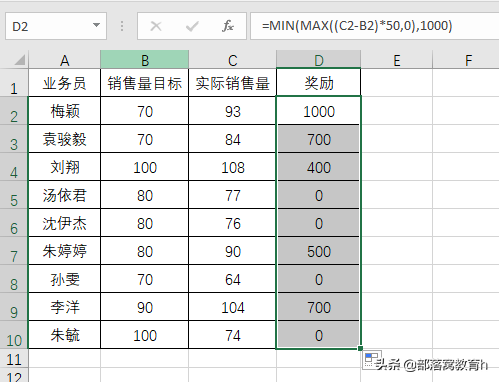This screenshot has width=499, height=382.
Task: Select row 11 header
Action: (14, 359)
